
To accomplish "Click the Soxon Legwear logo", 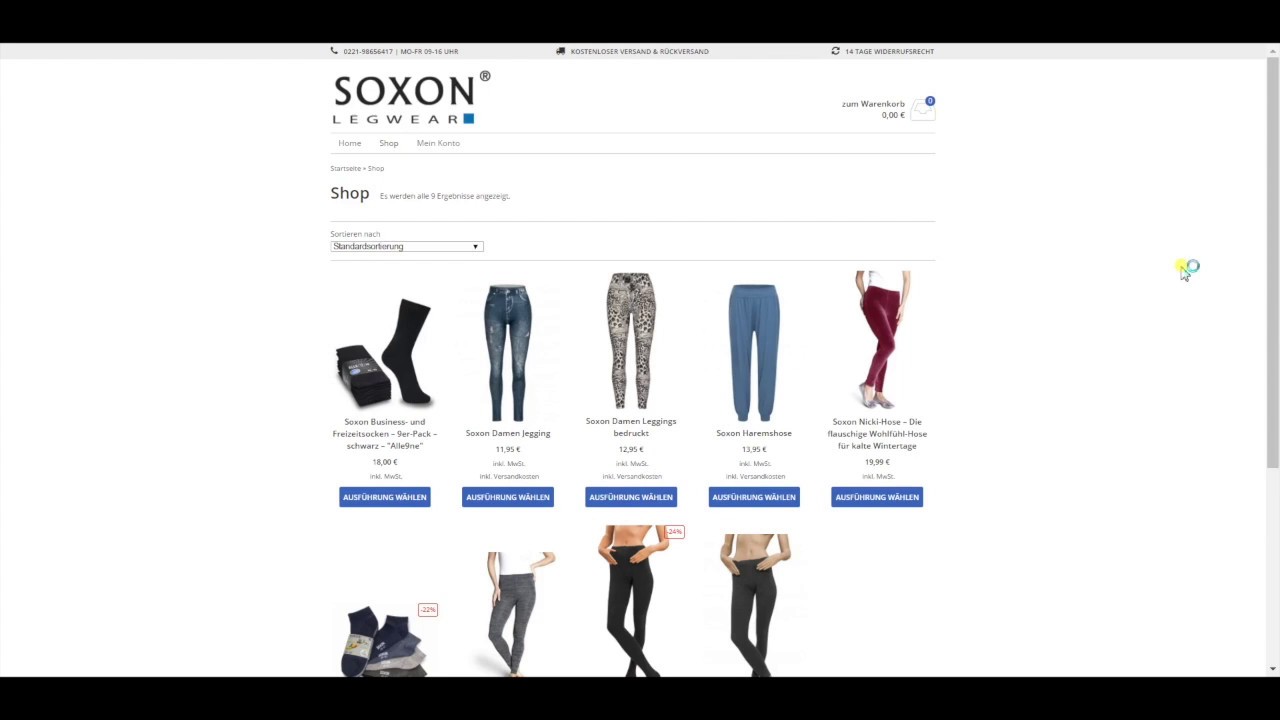I will [411, 97].
